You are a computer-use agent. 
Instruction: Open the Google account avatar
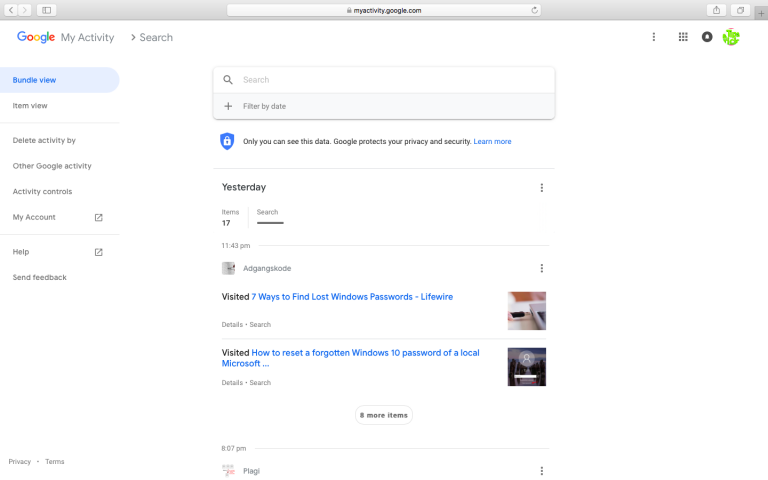731,37
